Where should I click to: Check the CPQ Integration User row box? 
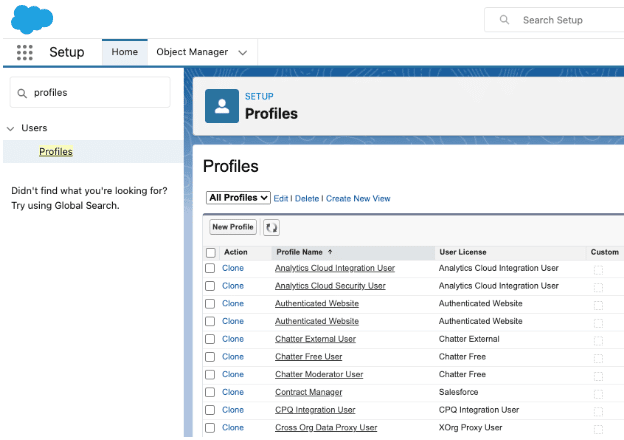tap(210, 410)
